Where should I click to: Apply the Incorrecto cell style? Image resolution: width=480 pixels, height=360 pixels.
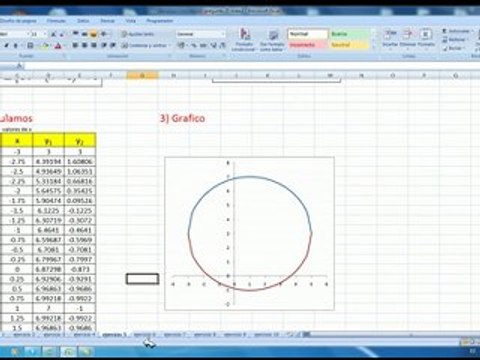(308, 45)
